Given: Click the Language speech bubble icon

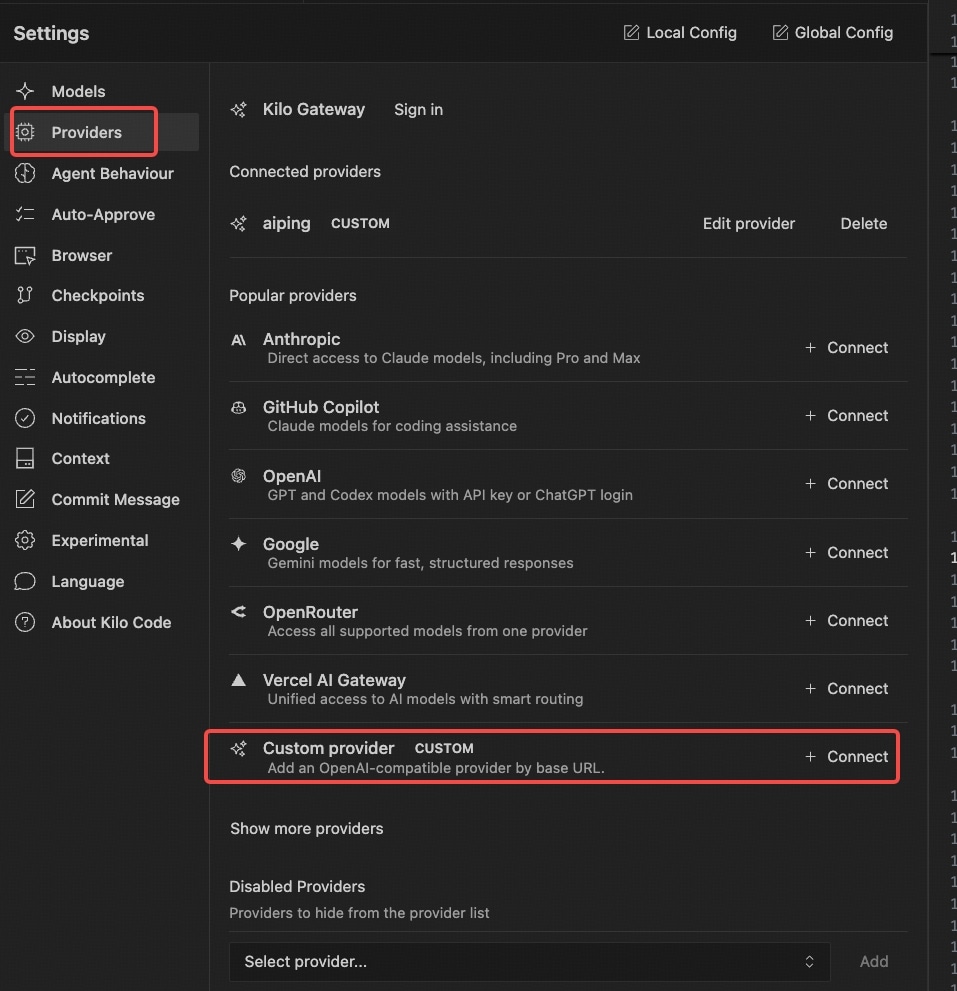Looking at the screenshot, I should (25, 581).
